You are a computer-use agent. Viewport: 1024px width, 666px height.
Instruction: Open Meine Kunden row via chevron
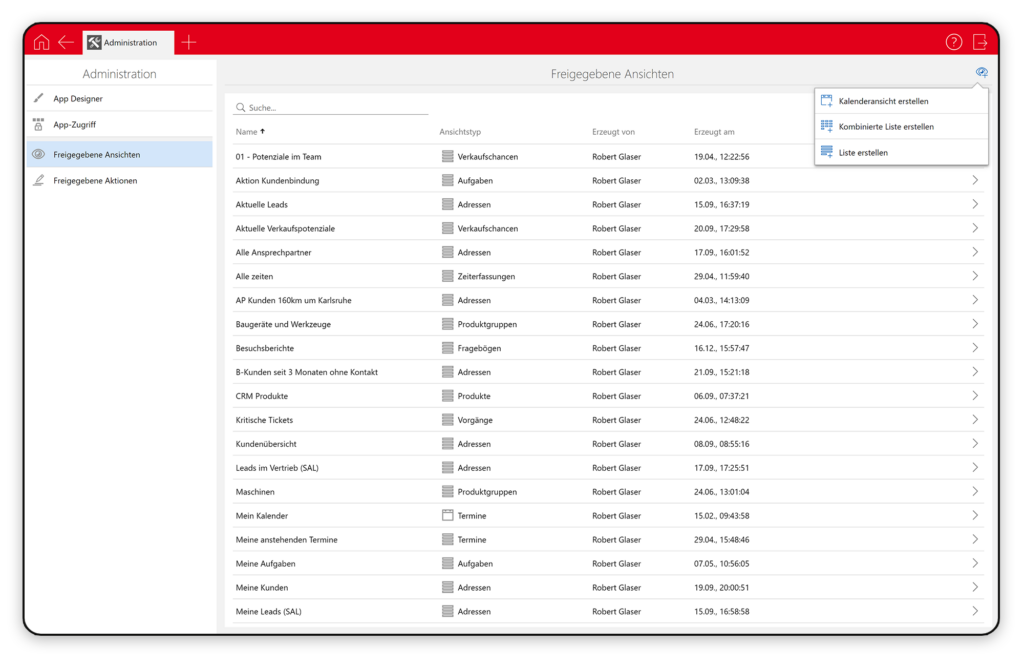coord(975,588)
